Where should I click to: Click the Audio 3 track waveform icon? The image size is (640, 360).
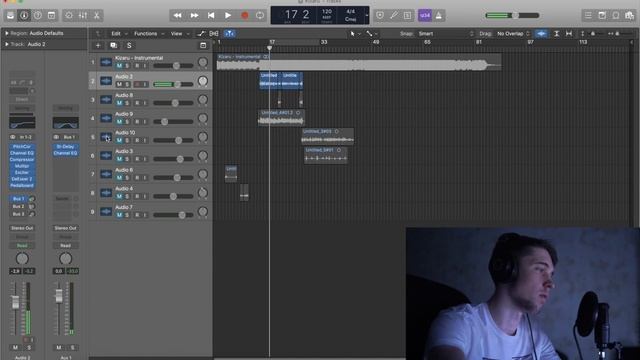[x=106, y=156]
